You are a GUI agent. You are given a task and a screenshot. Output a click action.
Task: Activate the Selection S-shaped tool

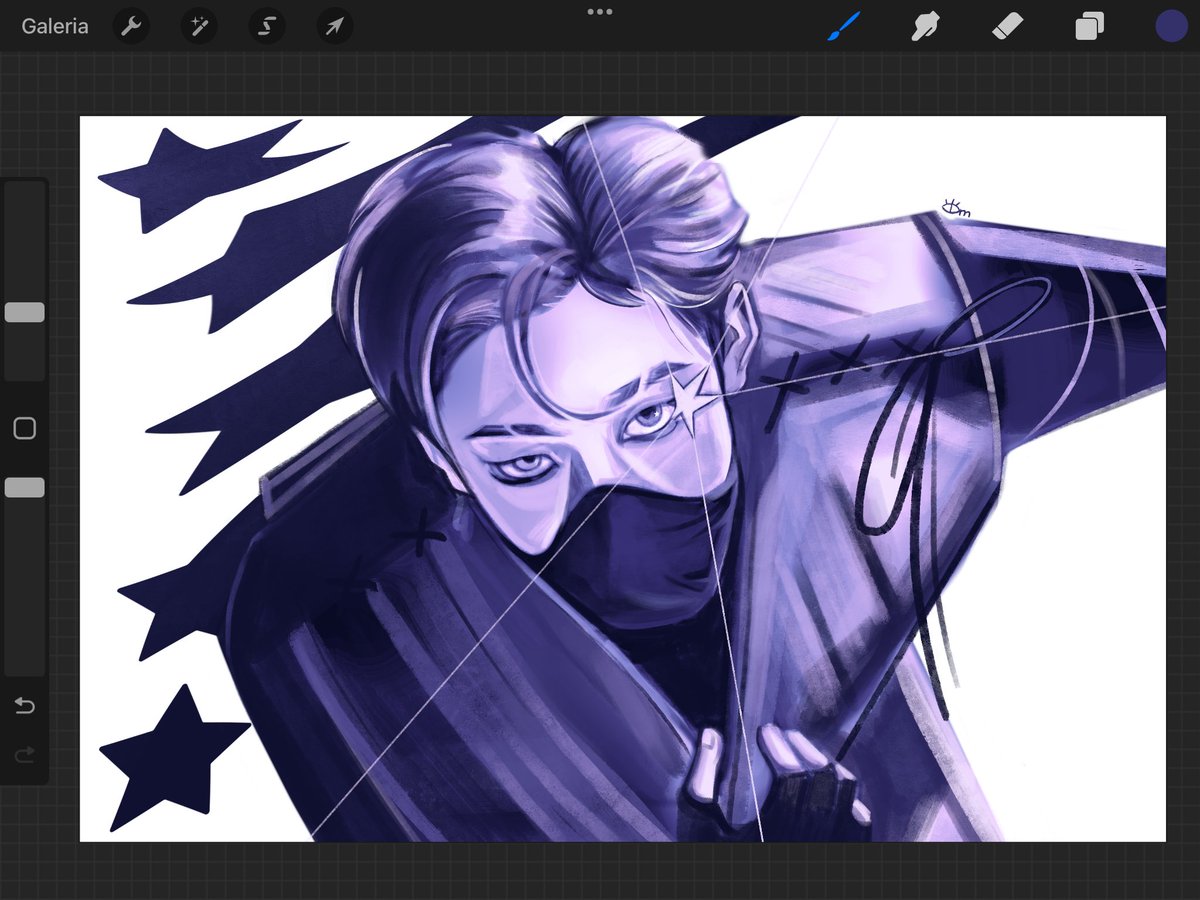point(267,27)
